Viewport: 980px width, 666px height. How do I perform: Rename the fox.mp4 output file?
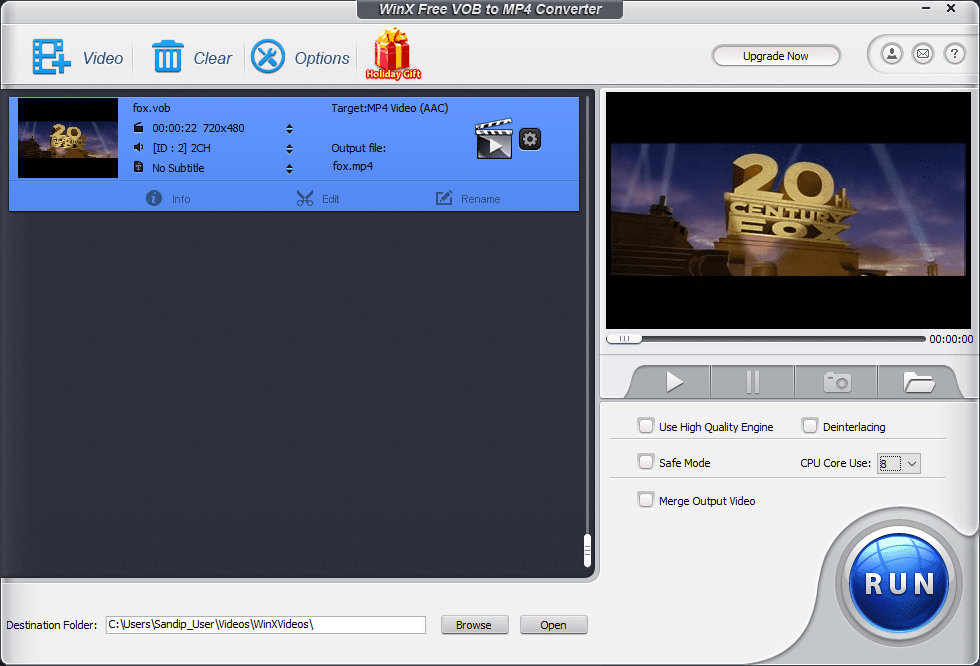point(468,199)
